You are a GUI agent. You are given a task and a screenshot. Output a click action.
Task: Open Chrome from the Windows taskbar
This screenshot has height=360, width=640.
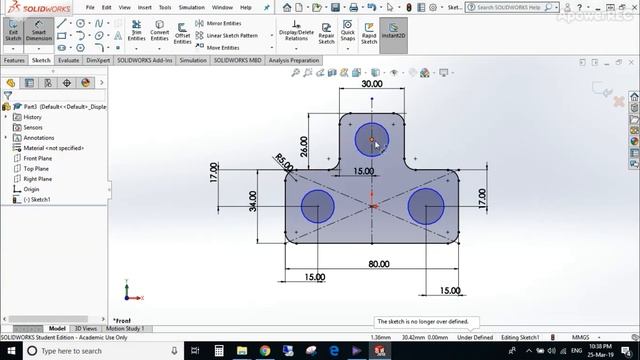tap(265, 351)
